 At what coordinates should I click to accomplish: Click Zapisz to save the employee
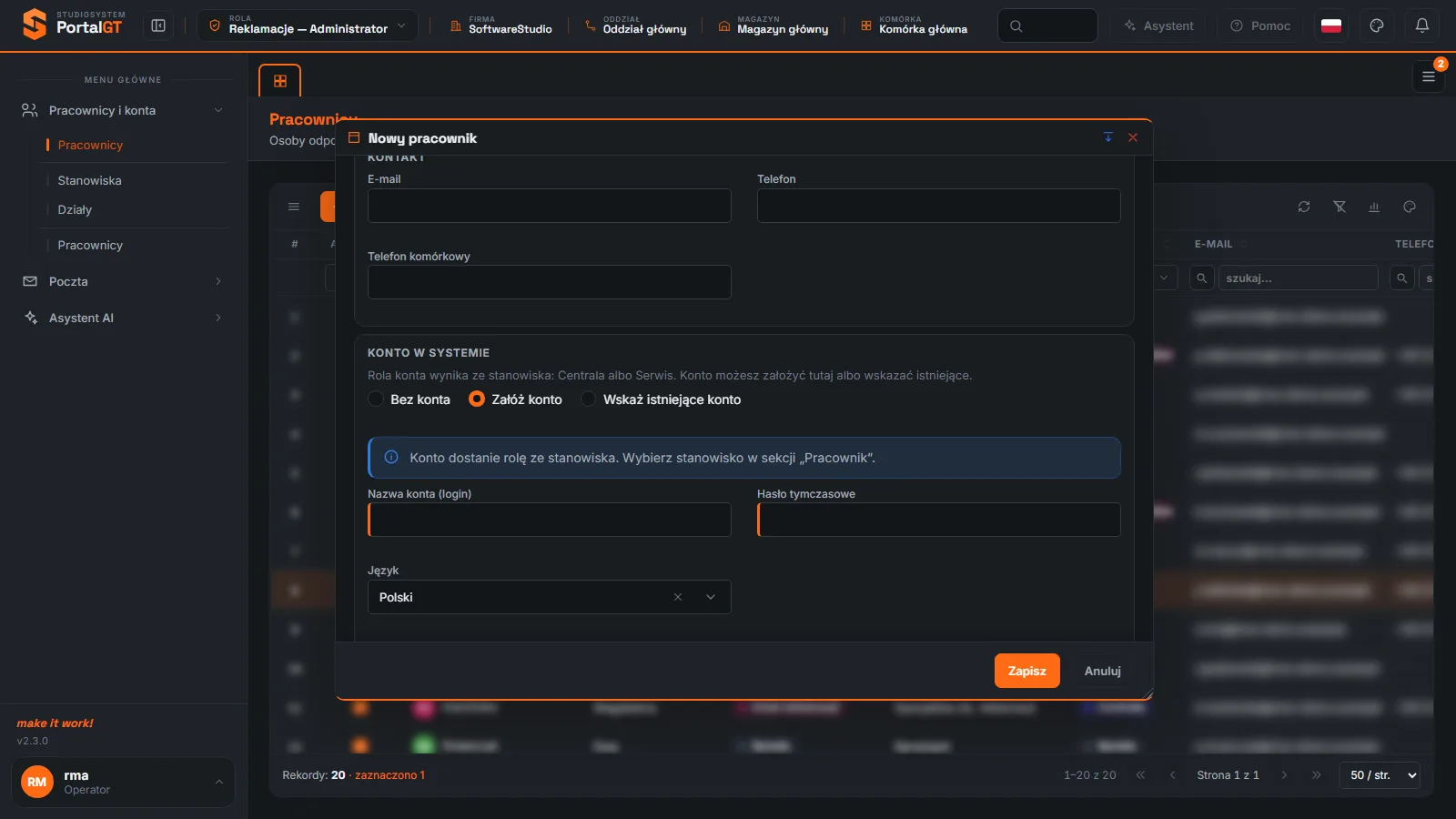click(1027, 671)
